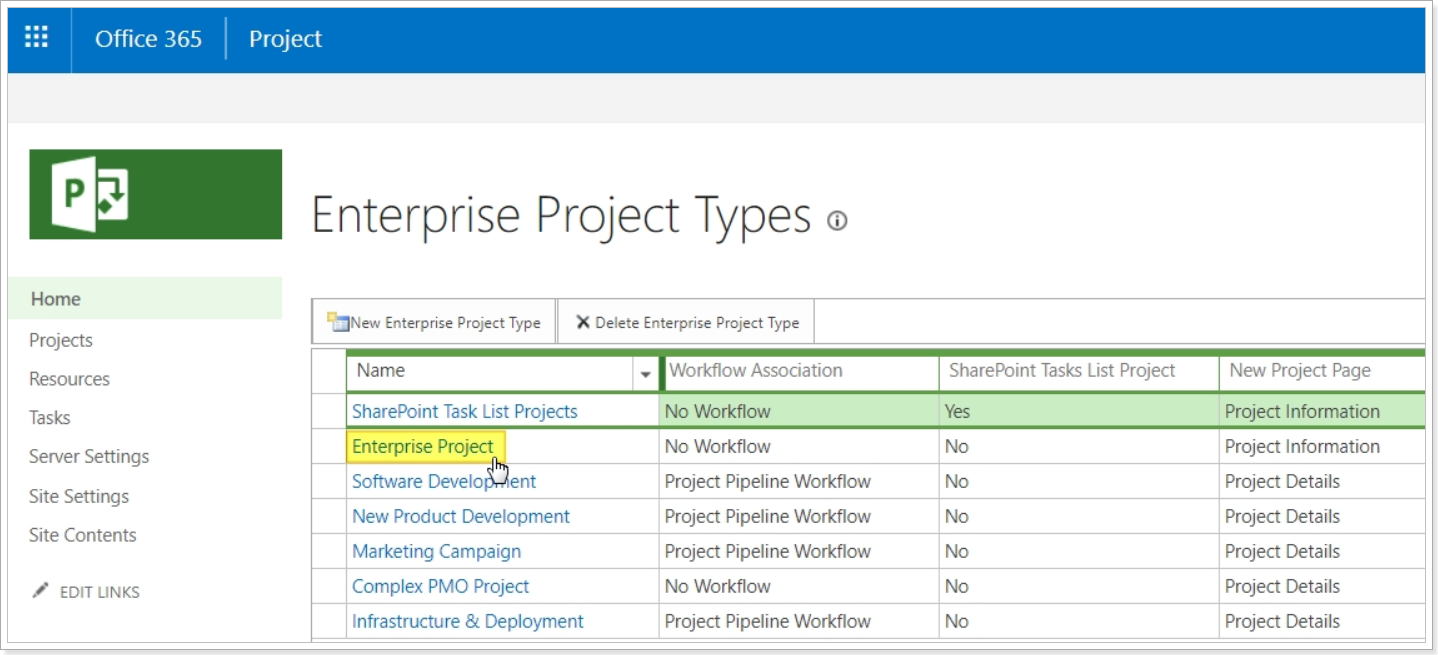
Task: Click the Project link in the top bar
Action: [x=286, y=39]
